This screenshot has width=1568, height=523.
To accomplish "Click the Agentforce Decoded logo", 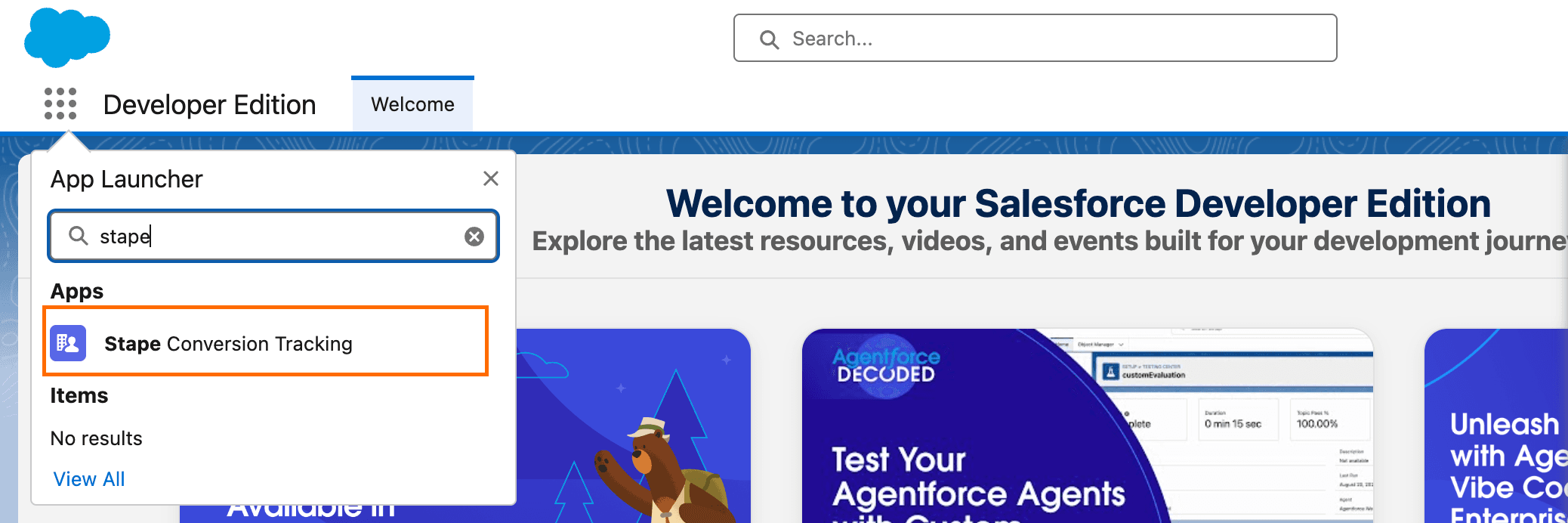I will [887, 365].
